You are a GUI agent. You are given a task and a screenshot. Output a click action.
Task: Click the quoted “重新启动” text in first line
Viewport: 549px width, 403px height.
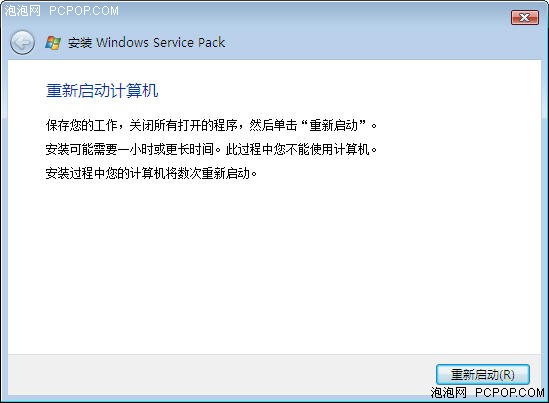coord(334,125)
